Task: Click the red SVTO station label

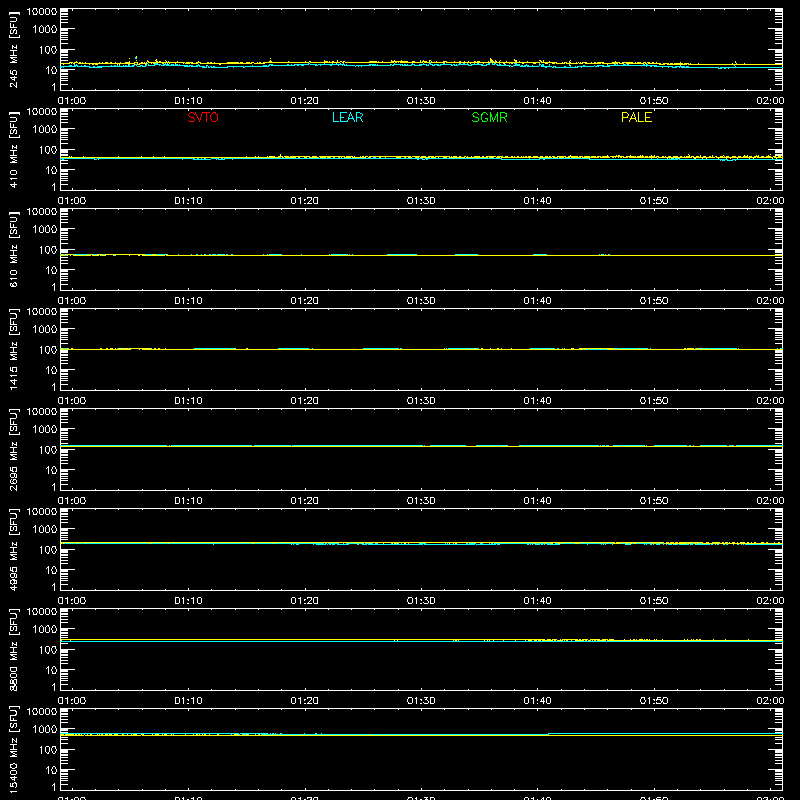Action: pos(203,117)
